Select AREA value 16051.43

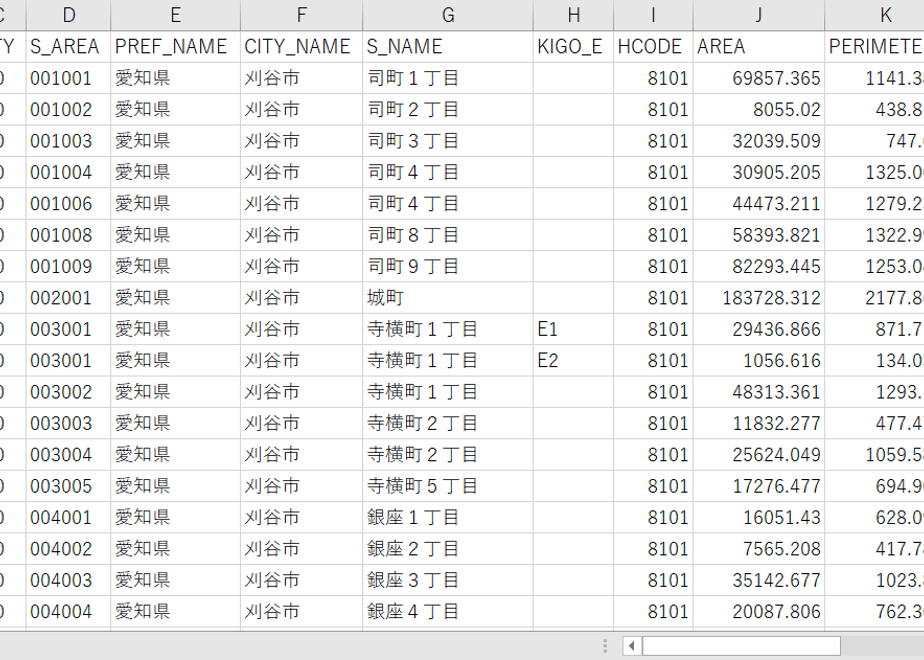pyautogui.click(x=758, y=517)
